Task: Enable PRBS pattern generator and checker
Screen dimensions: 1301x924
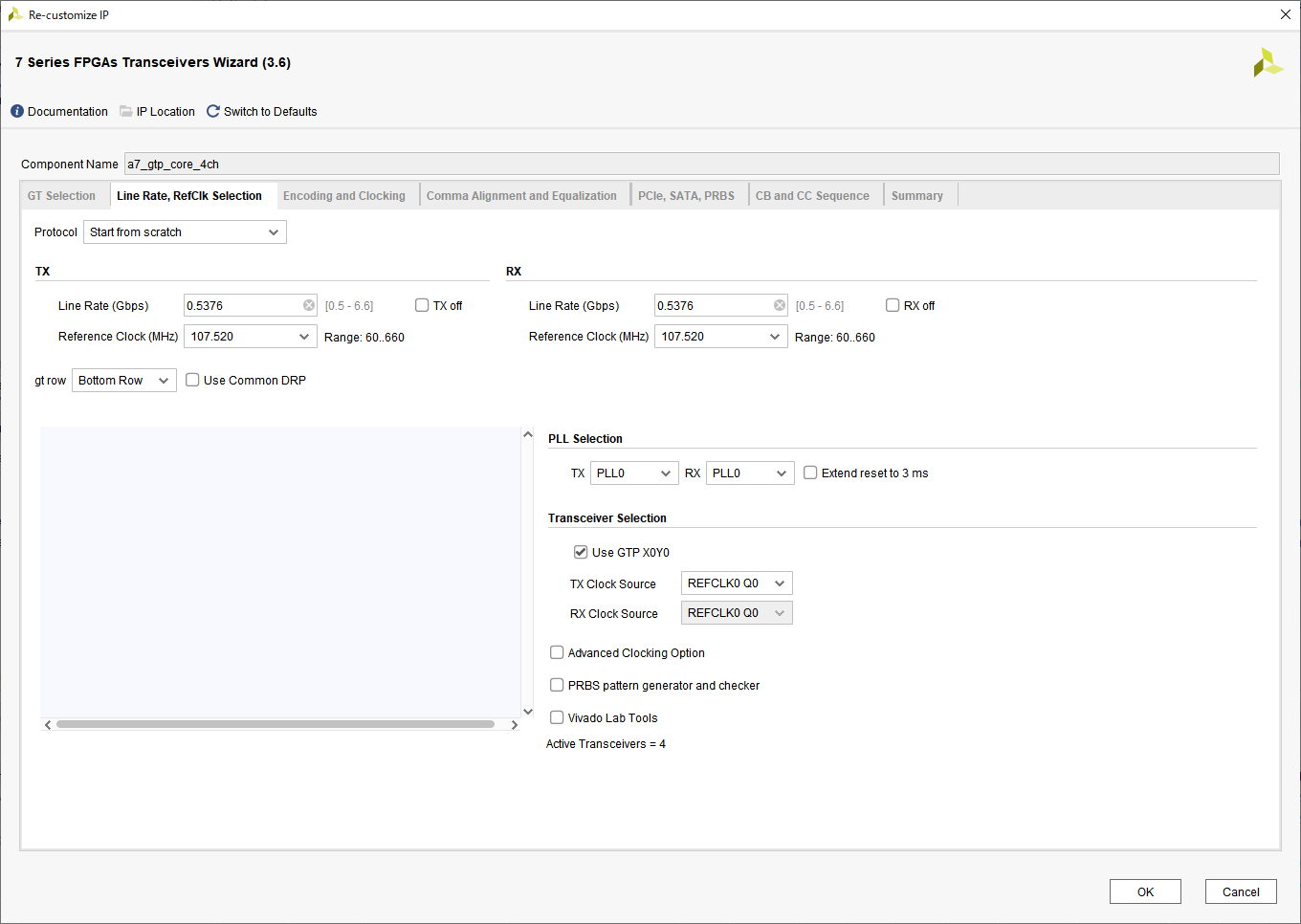Action: click(x=557, y=685)
